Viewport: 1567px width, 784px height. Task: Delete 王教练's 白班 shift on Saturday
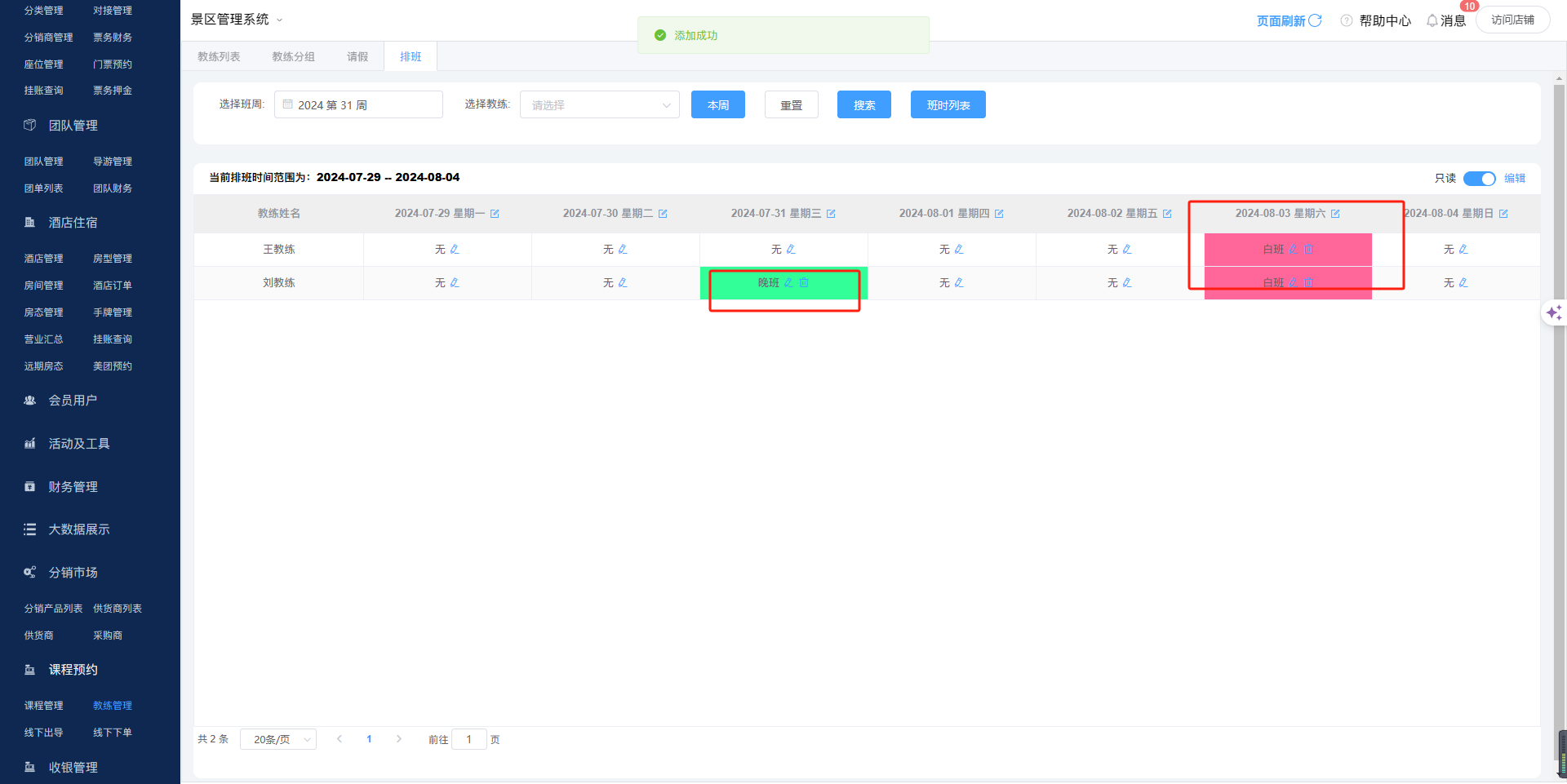point(1308,249)
